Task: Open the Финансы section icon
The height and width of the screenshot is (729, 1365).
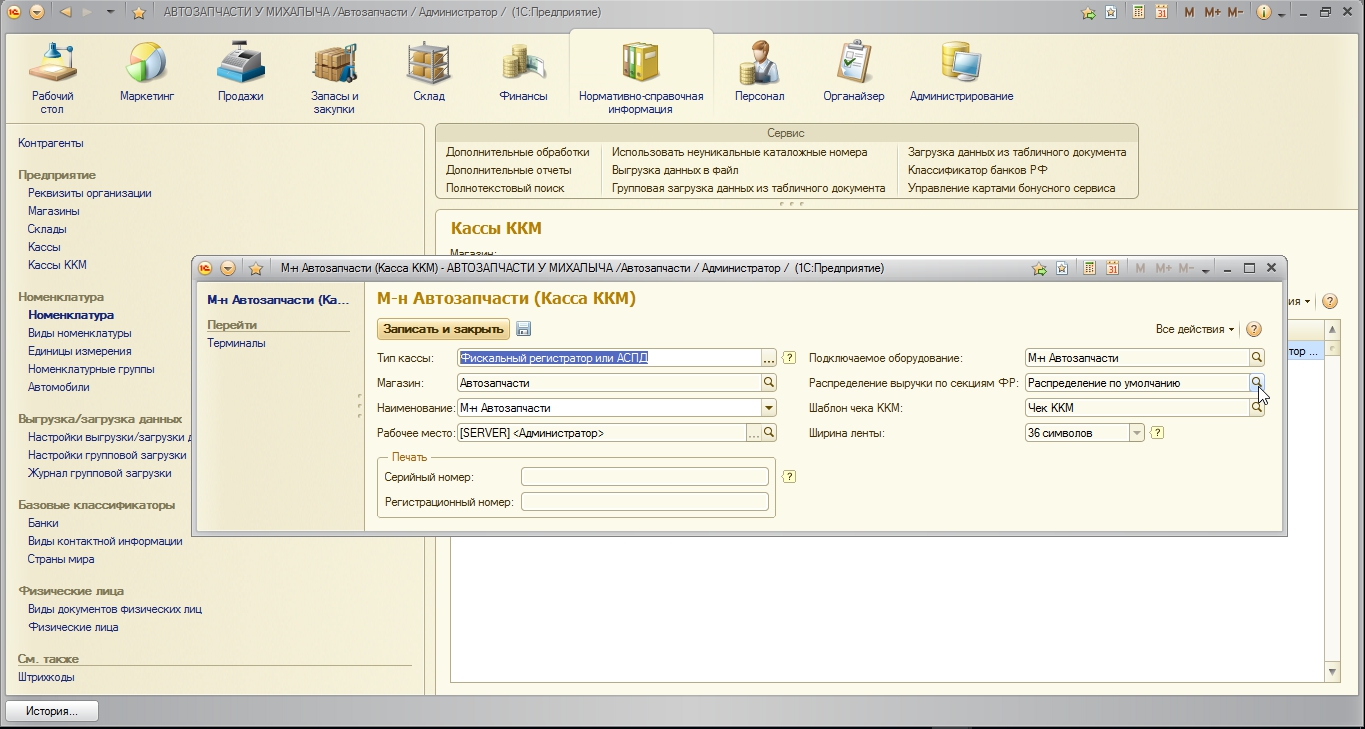Action: 523,64
